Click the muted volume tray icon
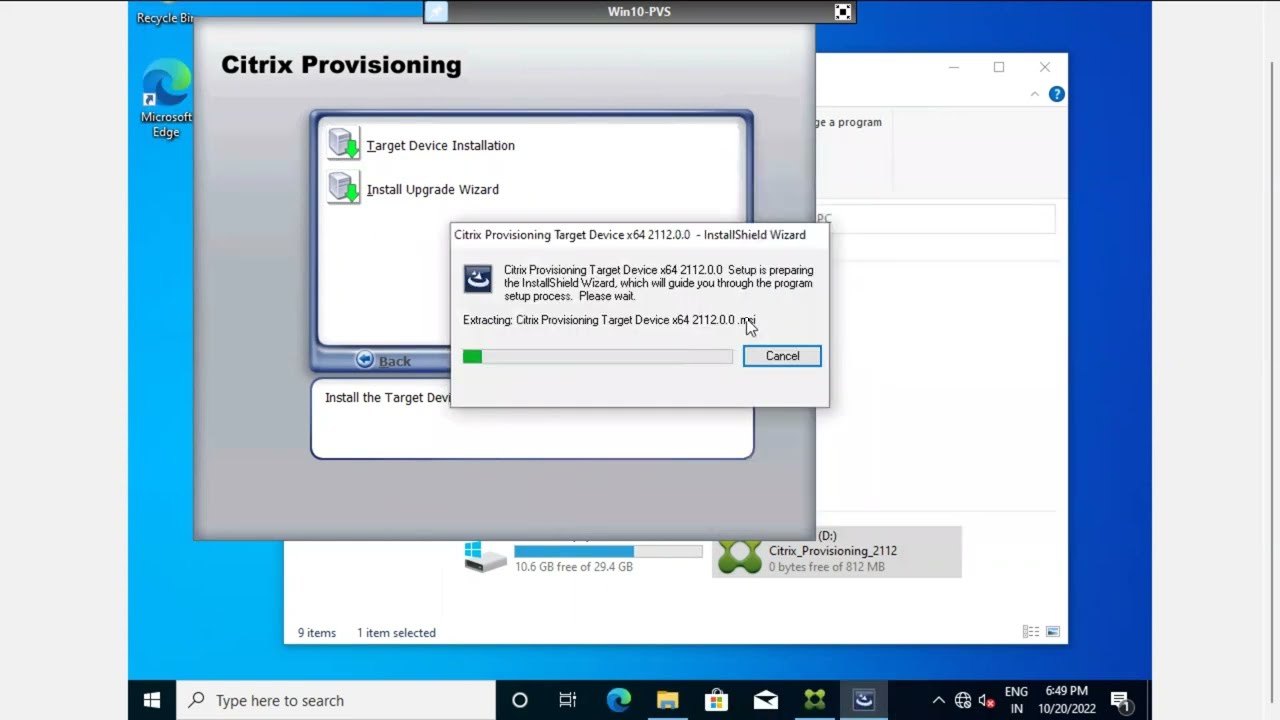This screenshot has height=720, width=1280. point(987,700)
